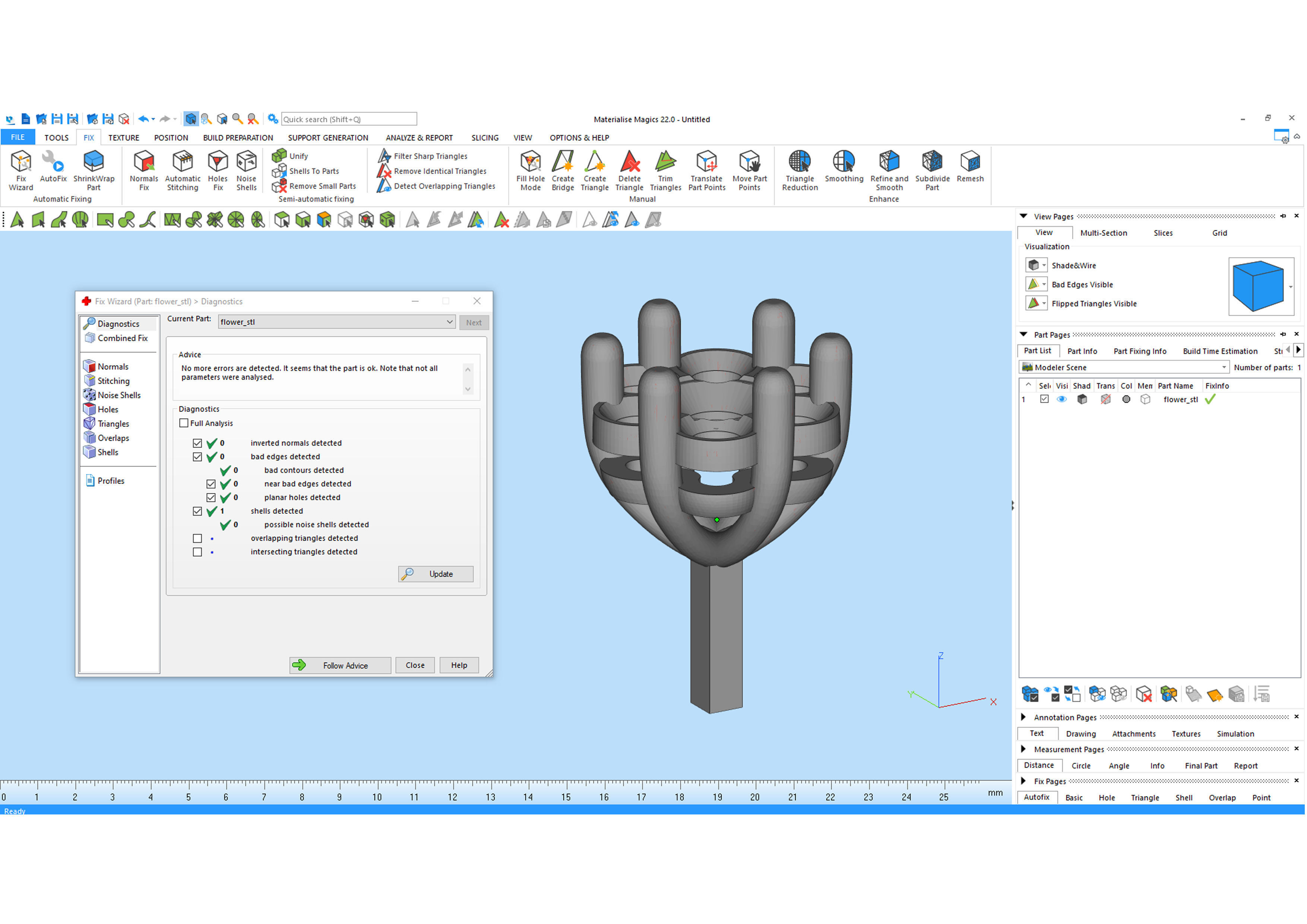Click the Holes Fix tool
Screen dimensions: 1307x924
point(218,170)
